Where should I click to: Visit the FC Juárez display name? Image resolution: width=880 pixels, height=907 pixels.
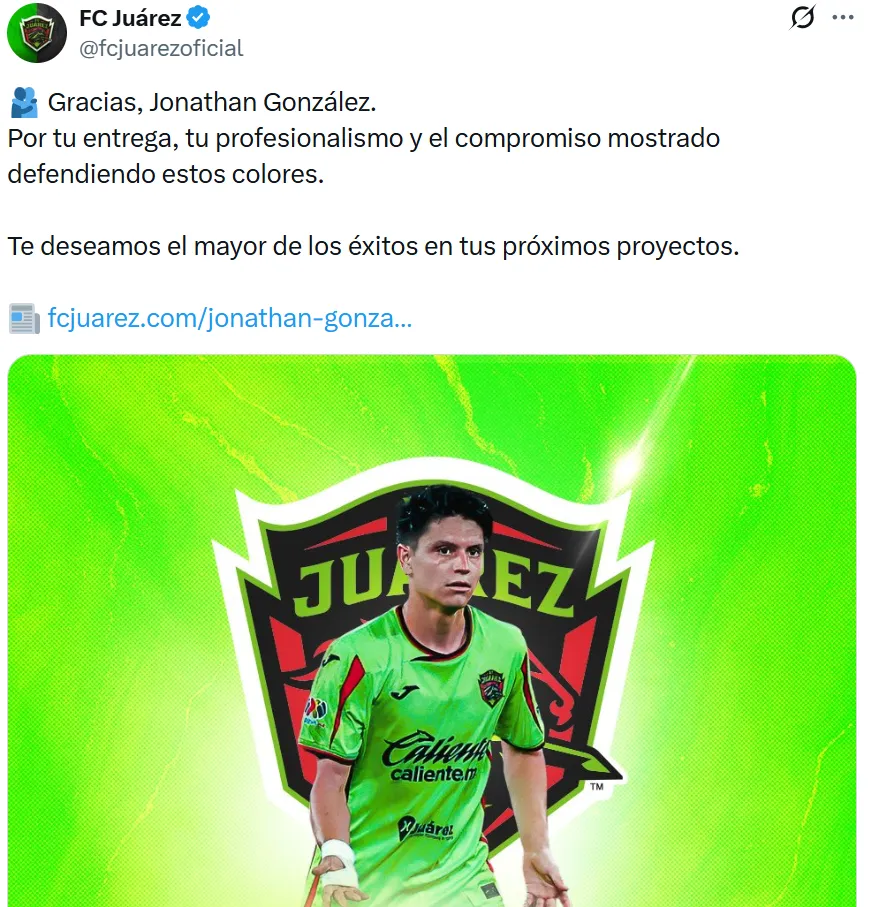(x=130, y=19)
